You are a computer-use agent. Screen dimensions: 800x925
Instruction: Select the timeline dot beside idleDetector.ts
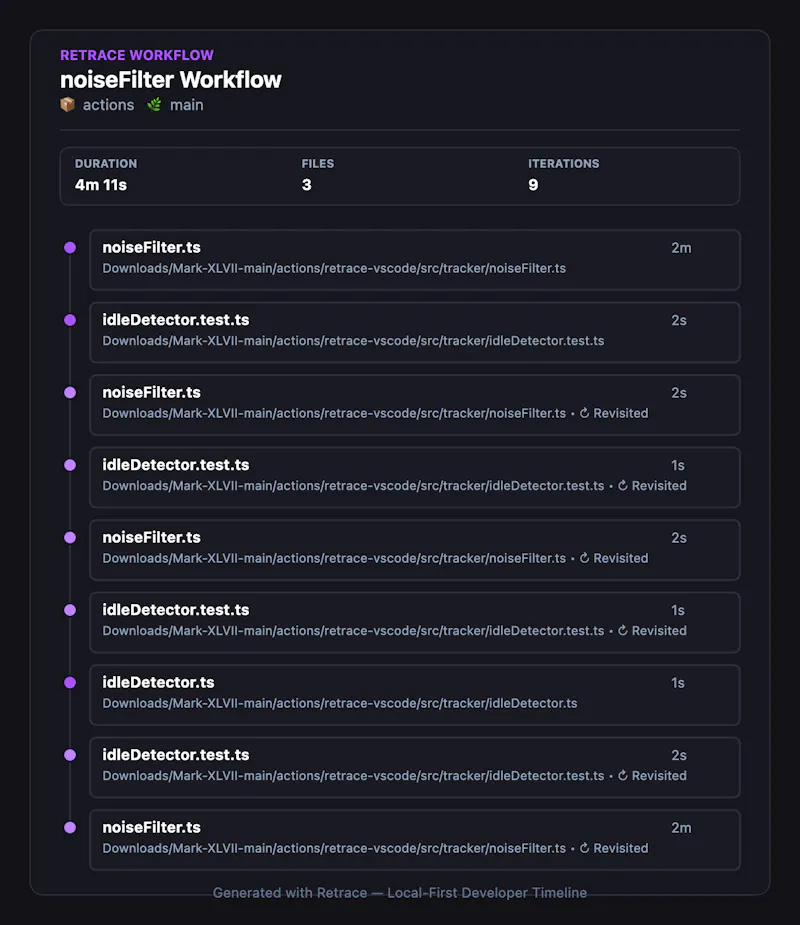point(70,683)
